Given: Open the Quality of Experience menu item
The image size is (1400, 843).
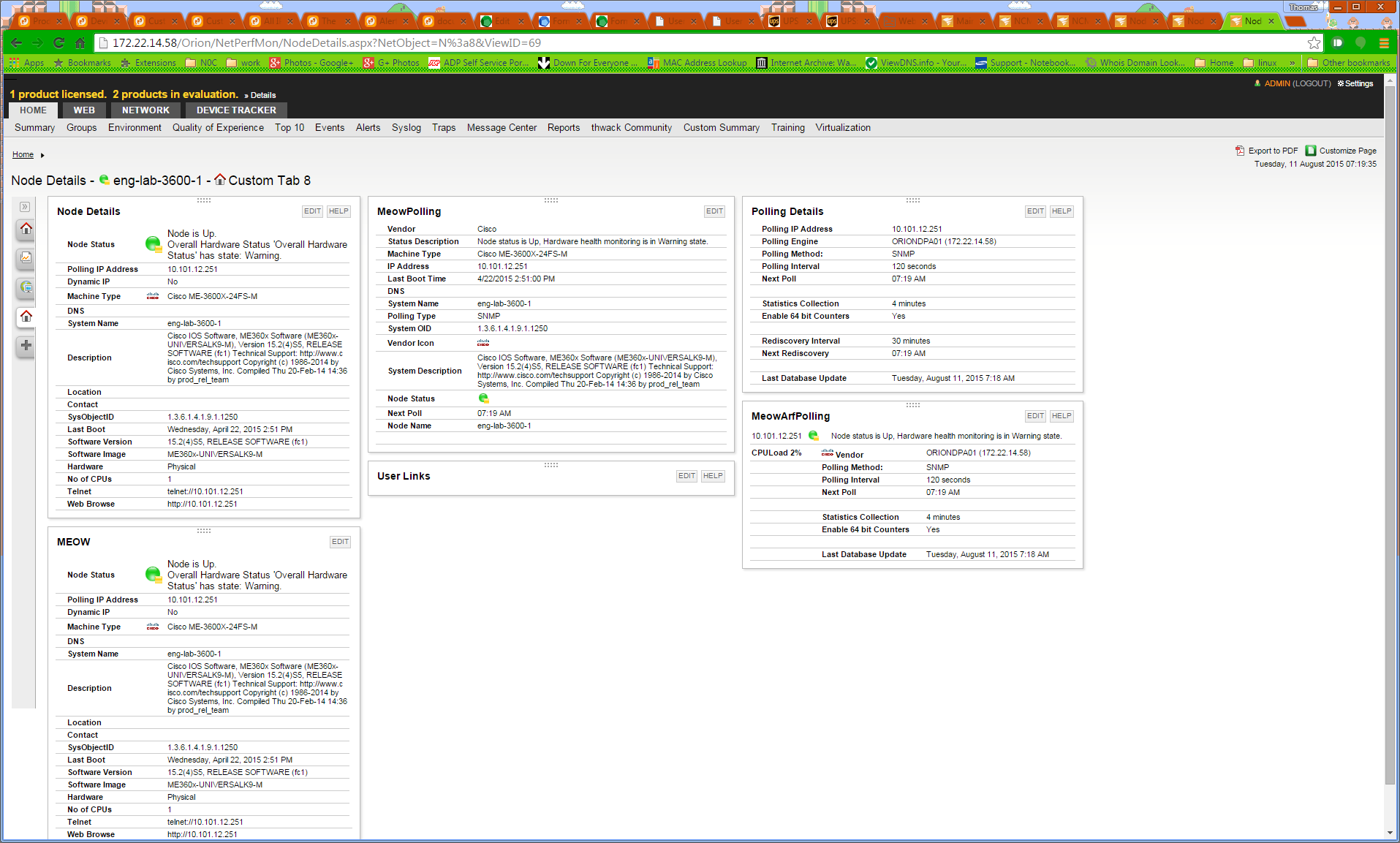Looking at the screenshot, I should (218, 128).
